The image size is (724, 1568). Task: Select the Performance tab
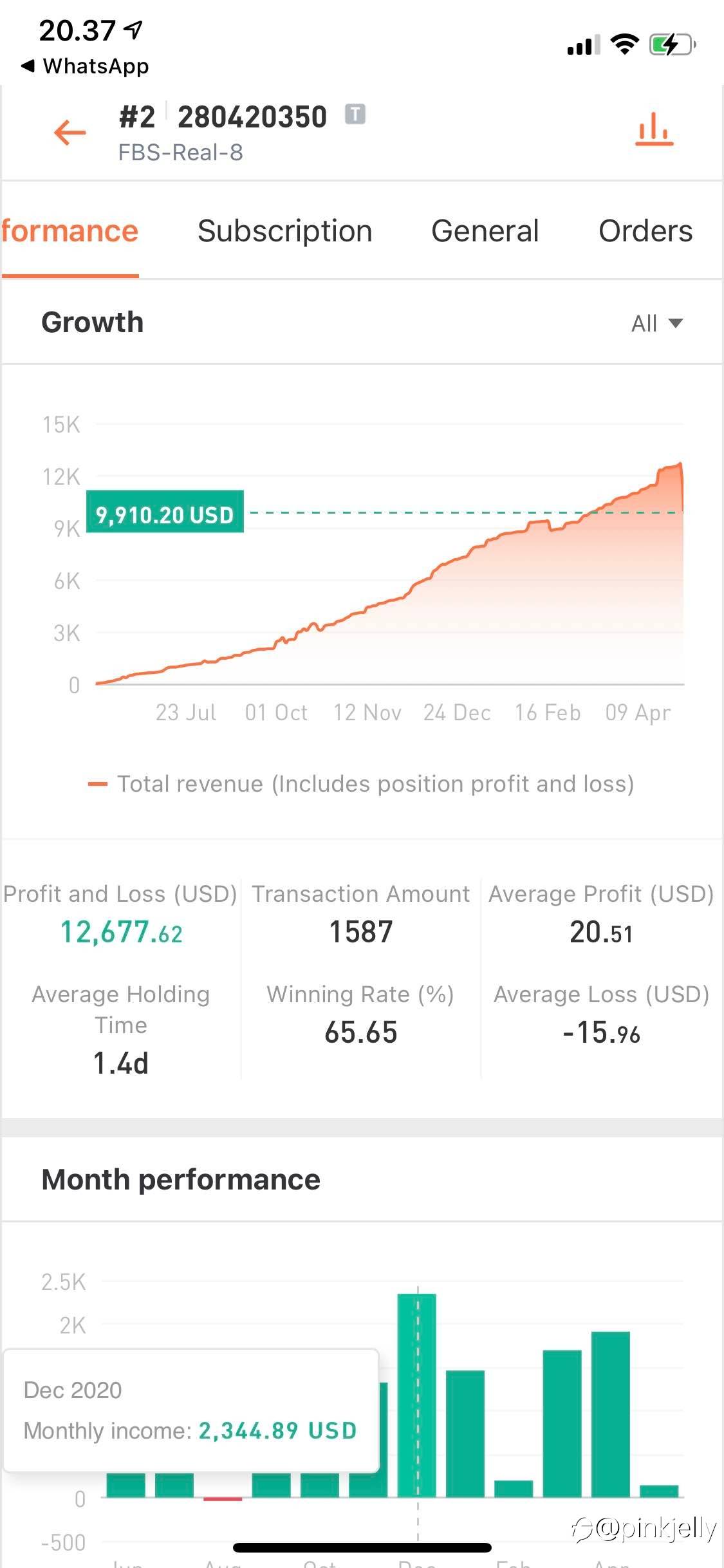(70, 231)
